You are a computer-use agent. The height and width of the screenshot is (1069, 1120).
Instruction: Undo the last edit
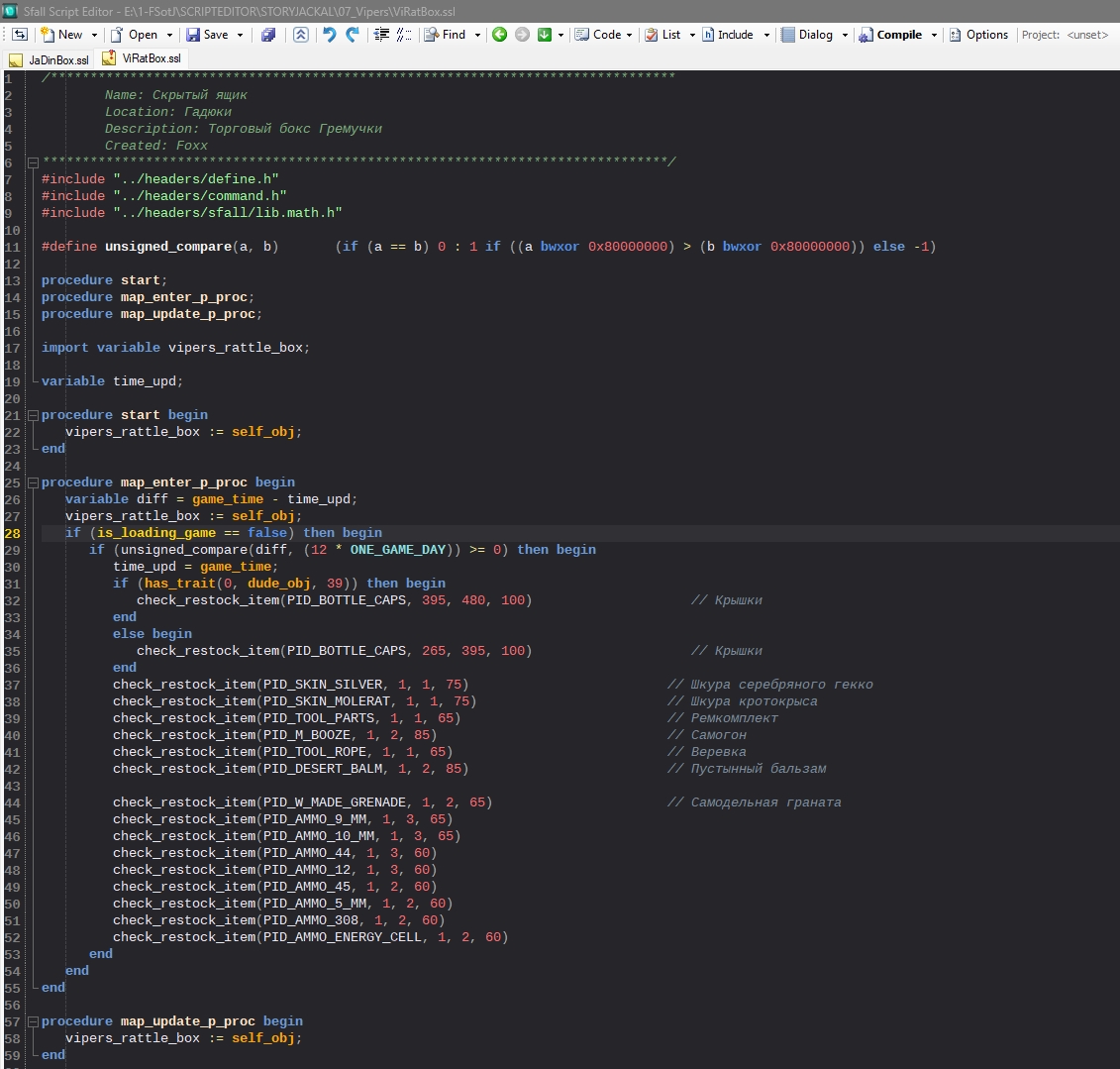click(330, 35)
